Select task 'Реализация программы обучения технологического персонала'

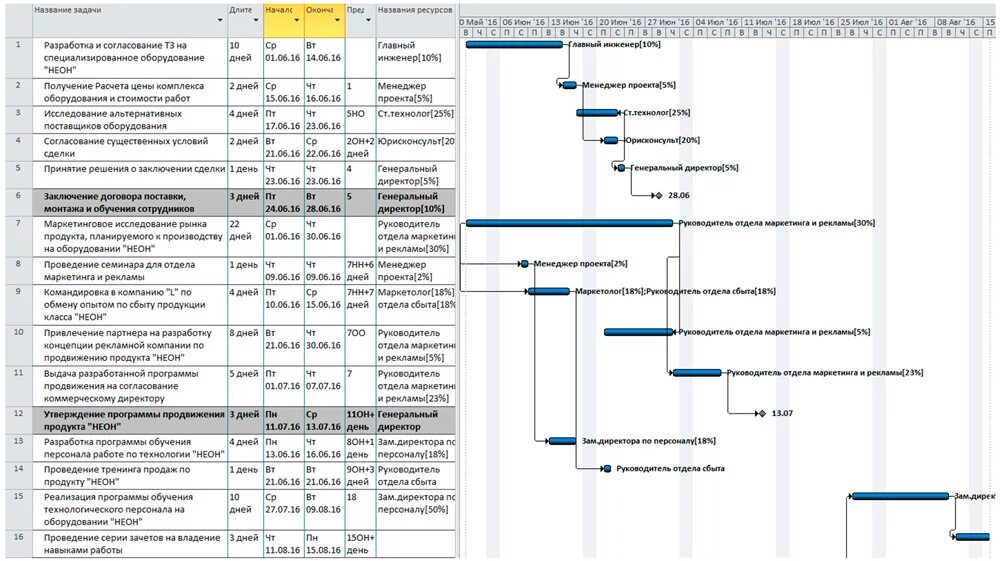point(129,509)
